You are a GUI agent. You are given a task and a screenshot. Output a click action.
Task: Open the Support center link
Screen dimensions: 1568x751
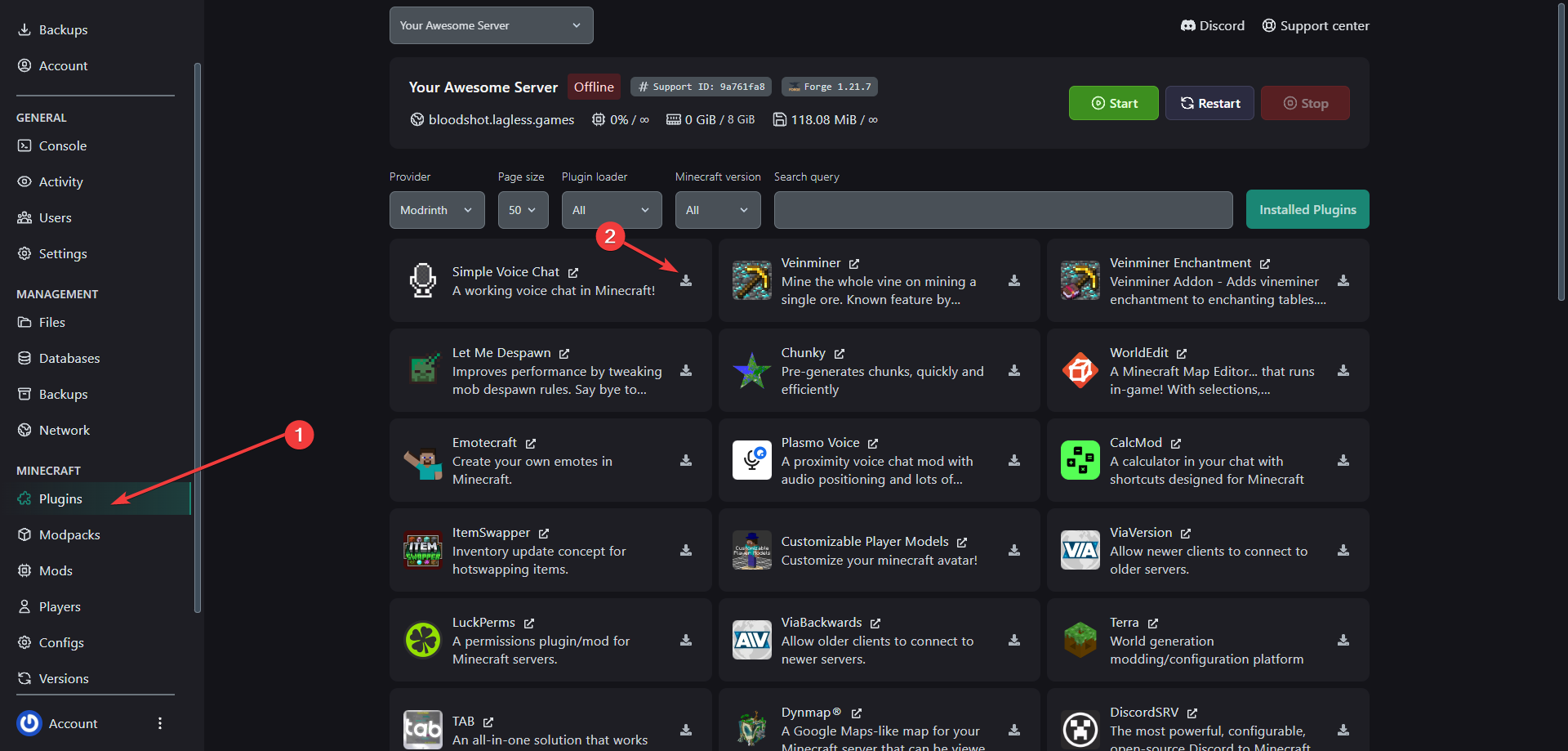1316,26
